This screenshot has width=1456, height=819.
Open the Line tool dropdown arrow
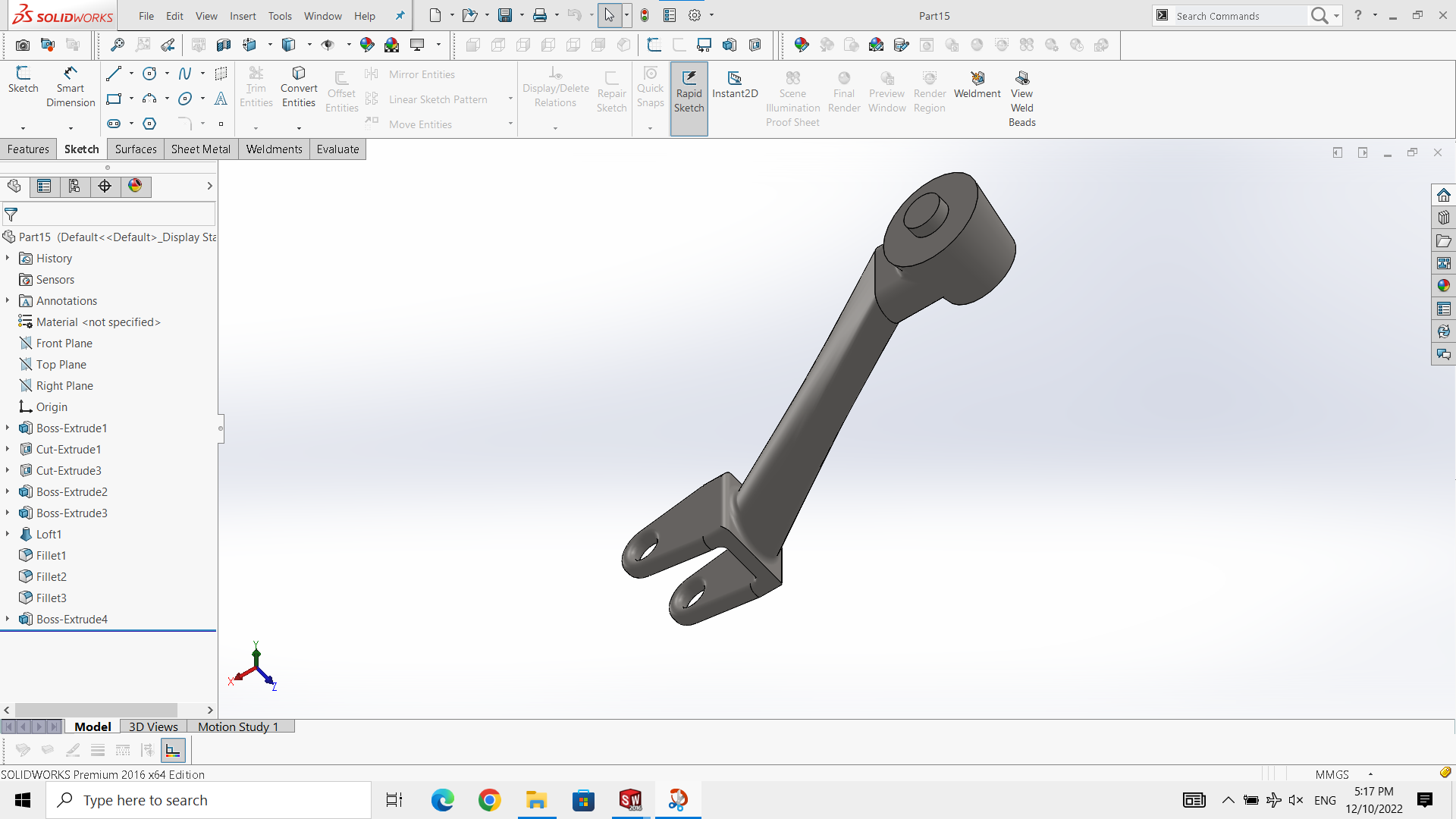tap(131, 74)
